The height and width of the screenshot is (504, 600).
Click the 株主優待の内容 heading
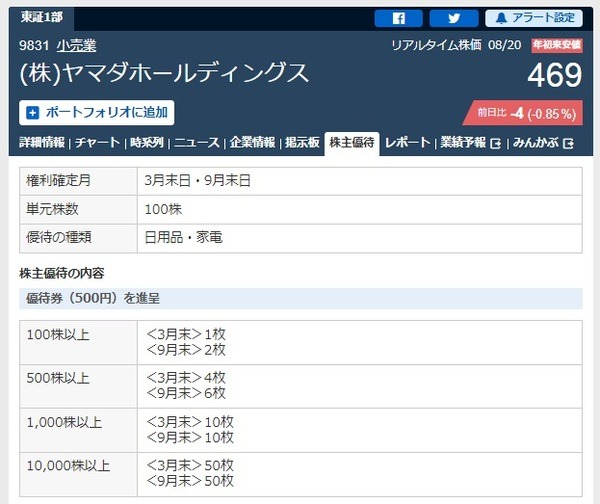pyautogui.click(x=62, y=273)
